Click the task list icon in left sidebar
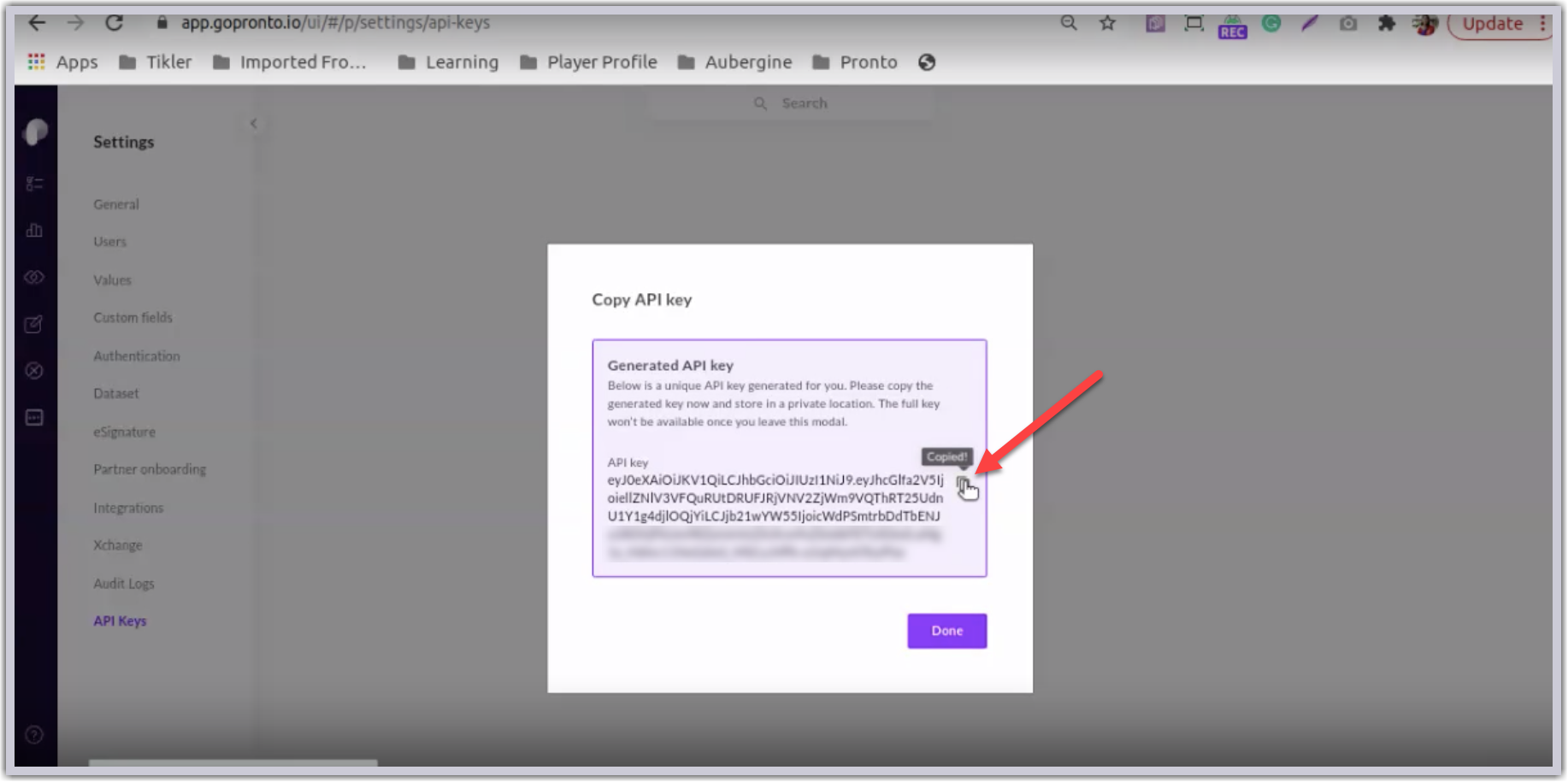The image size is (1568, 782). point(34,184)
